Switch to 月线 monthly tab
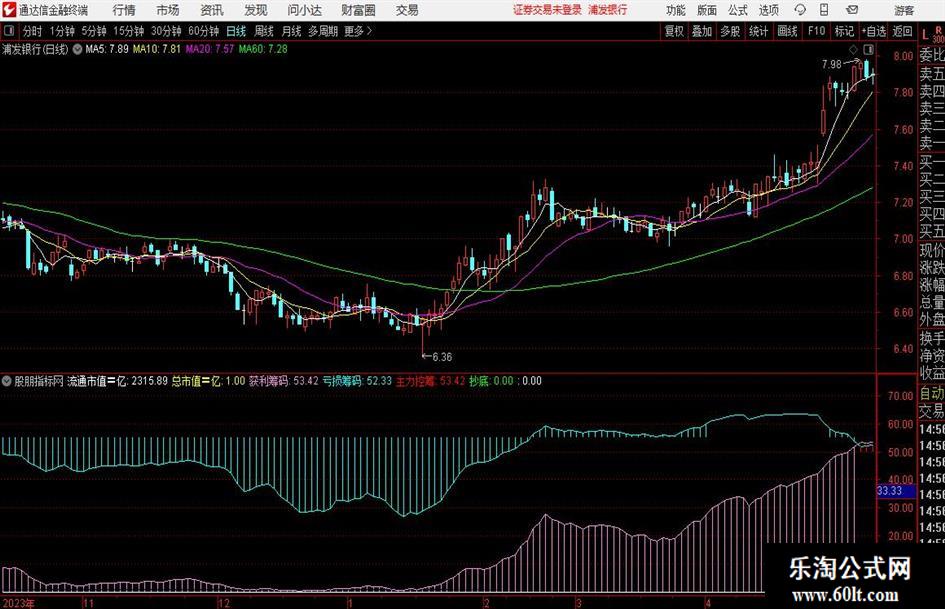 (292, 31)
